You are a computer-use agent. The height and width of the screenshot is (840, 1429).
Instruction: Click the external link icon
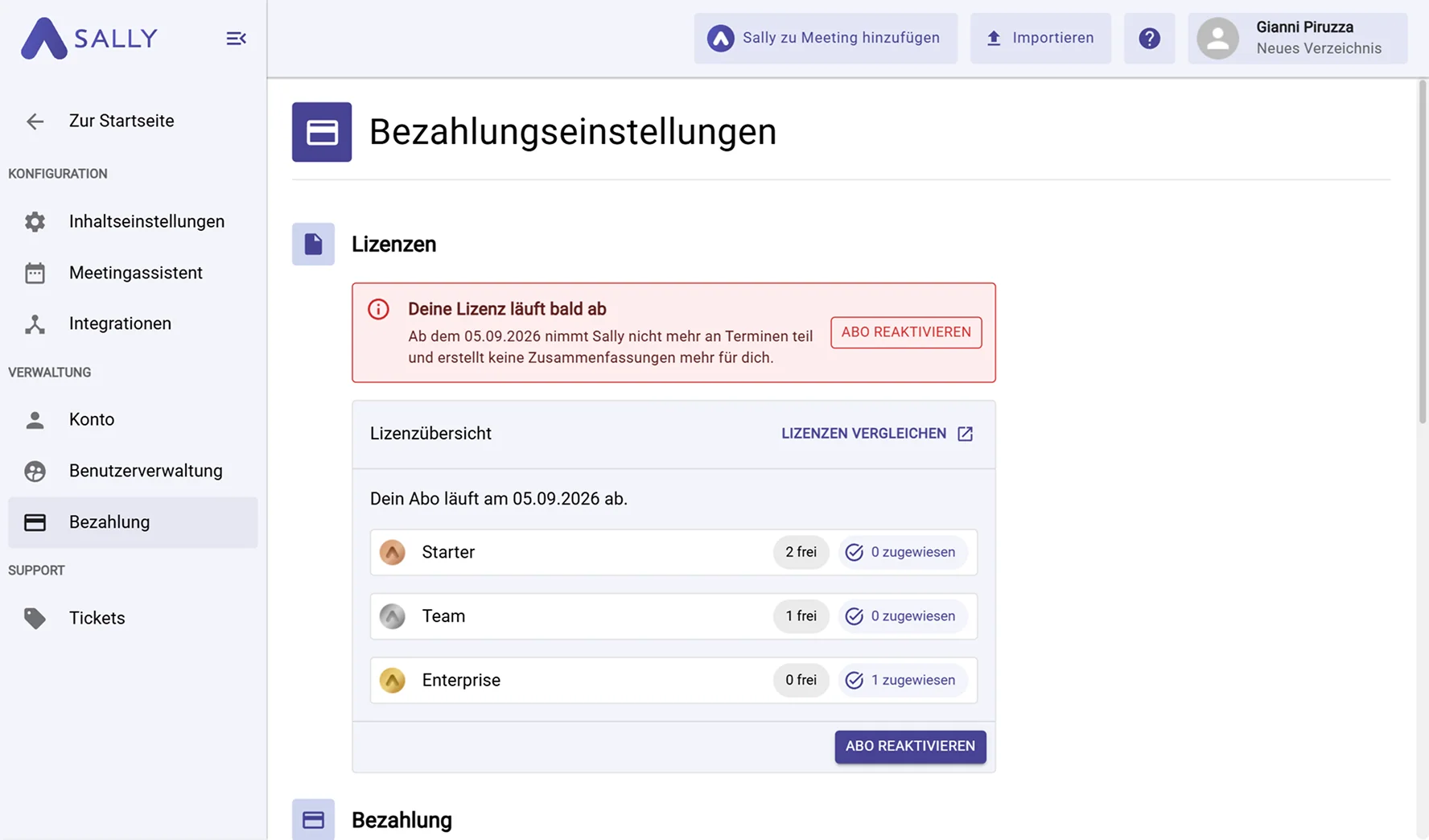click(966, 434)
